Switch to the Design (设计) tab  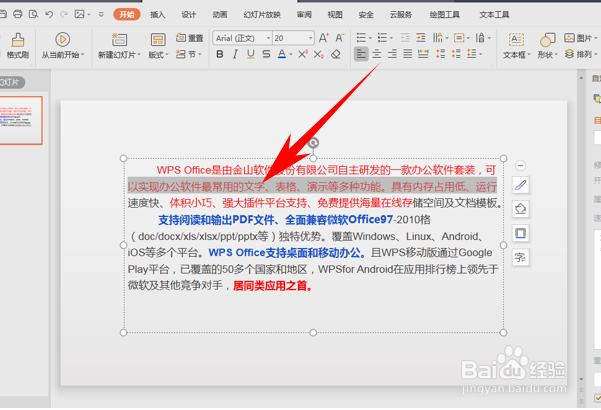click(189, 15)
